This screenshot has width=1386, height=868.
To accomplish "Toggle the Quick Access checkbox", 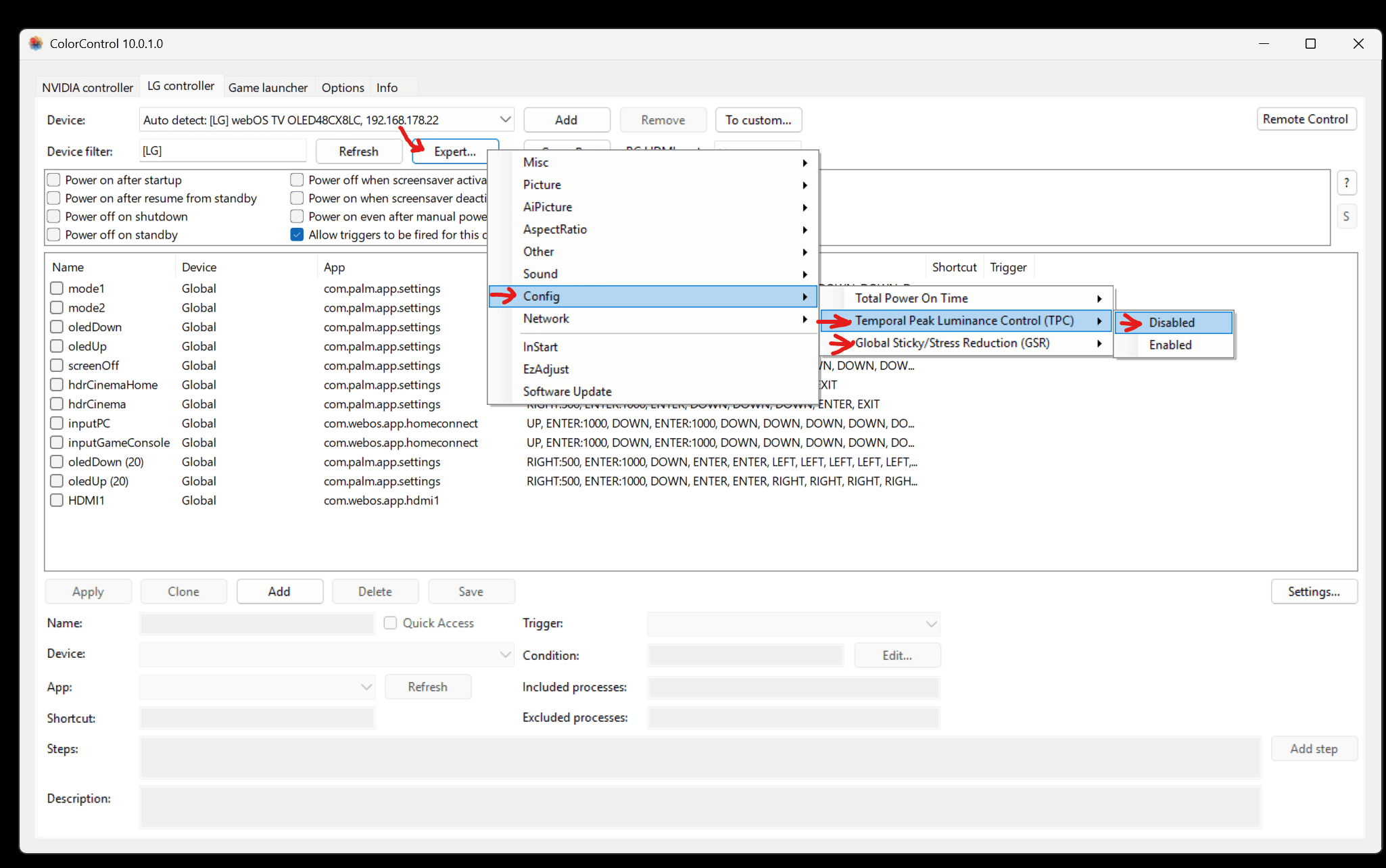I will click(390, 623).
